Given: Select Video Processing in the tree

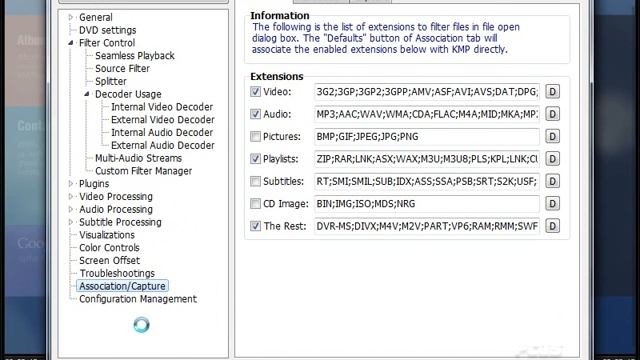Looking at the screenshot, I should tap(116, 196).
